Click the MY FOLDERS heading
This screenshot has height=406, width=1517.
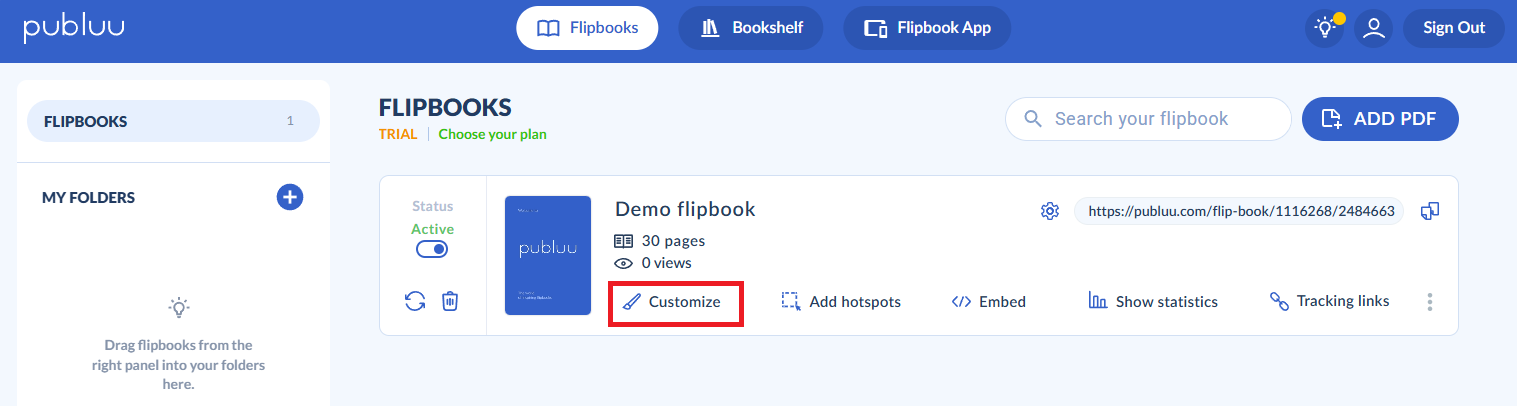pyautogui.click(x=88, y=198)
